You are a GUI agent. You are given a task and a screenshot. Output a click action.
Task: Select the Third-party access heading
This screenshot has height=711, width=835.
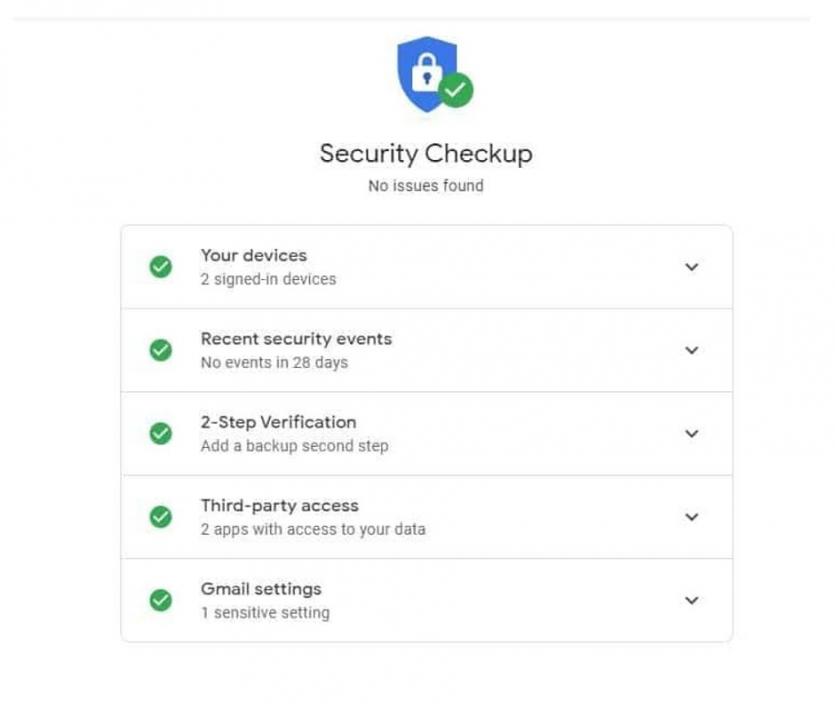click(279, 505)
